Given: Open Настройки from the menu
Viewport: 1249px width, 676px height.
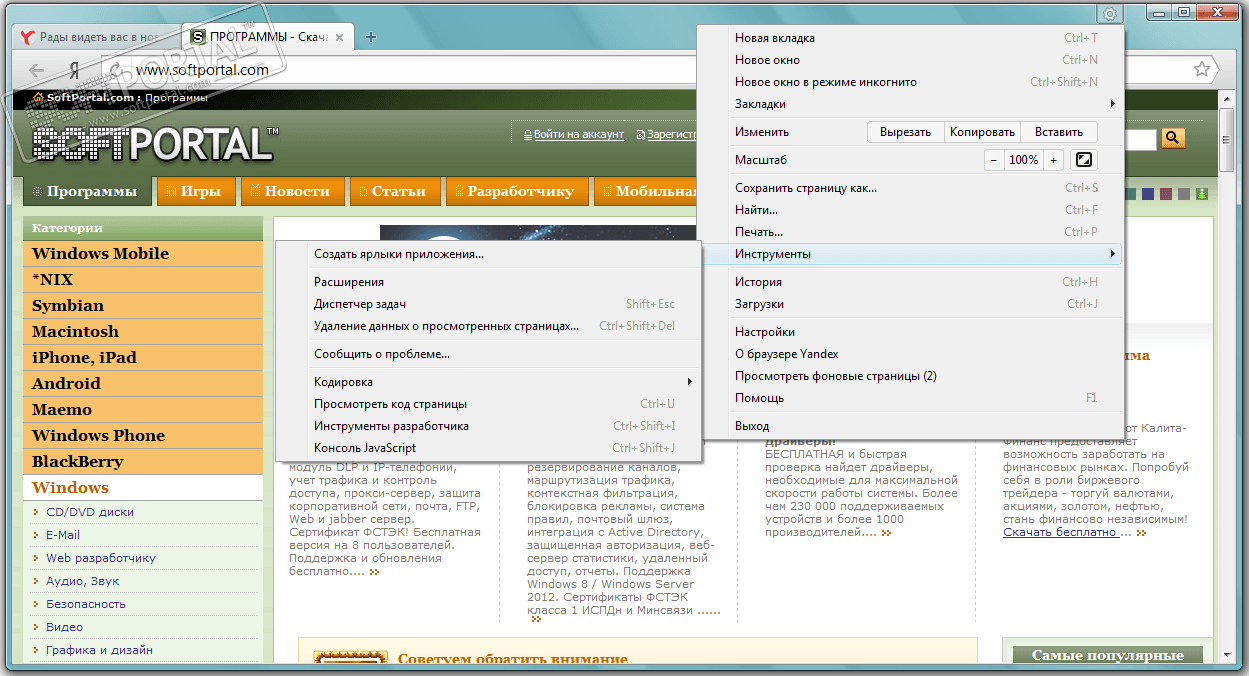Looking at the screenshot, I should click(x=910, y=332).
